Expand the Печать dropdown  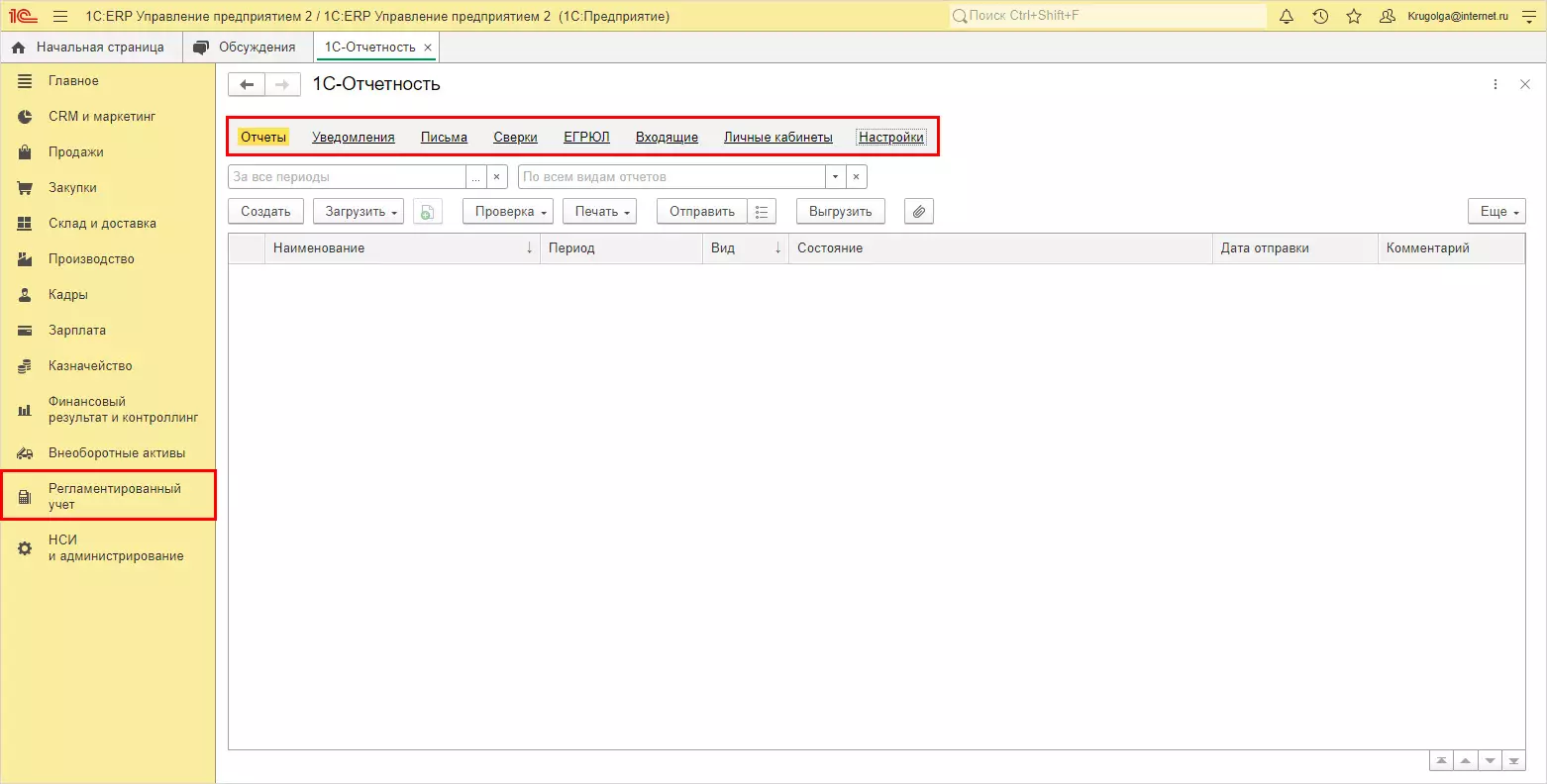click(x=599, y=212)
